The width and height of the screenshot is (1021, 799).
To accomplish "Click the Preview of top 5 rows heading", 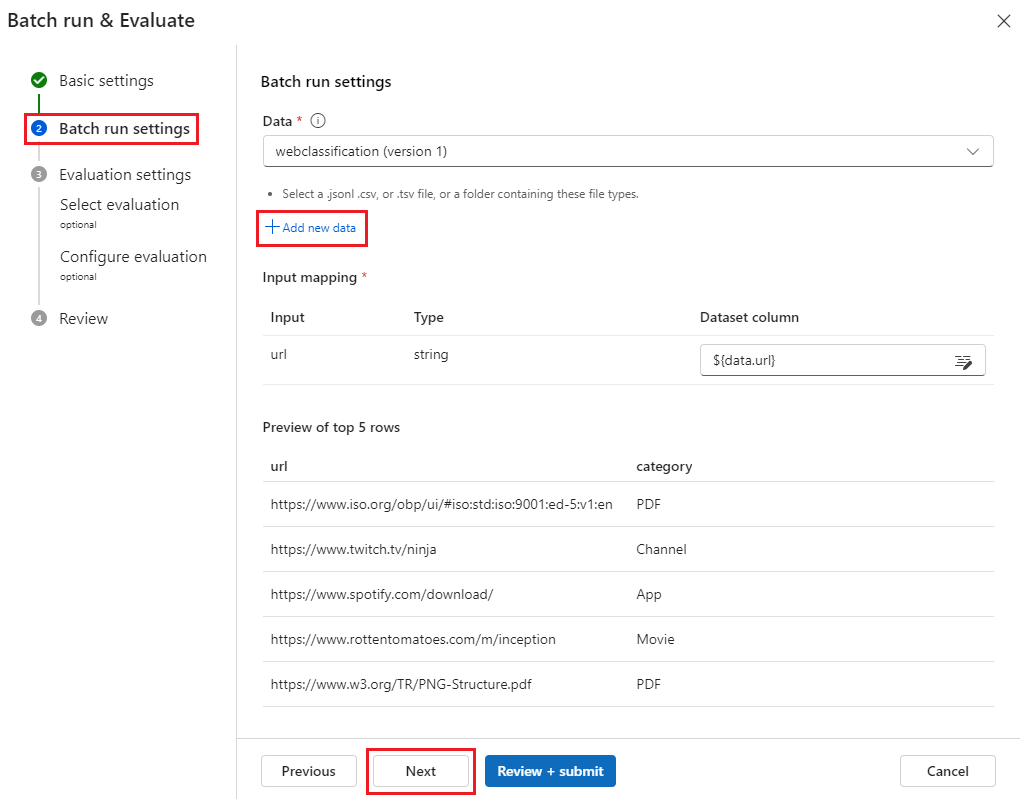I will (x=331, y=427).
